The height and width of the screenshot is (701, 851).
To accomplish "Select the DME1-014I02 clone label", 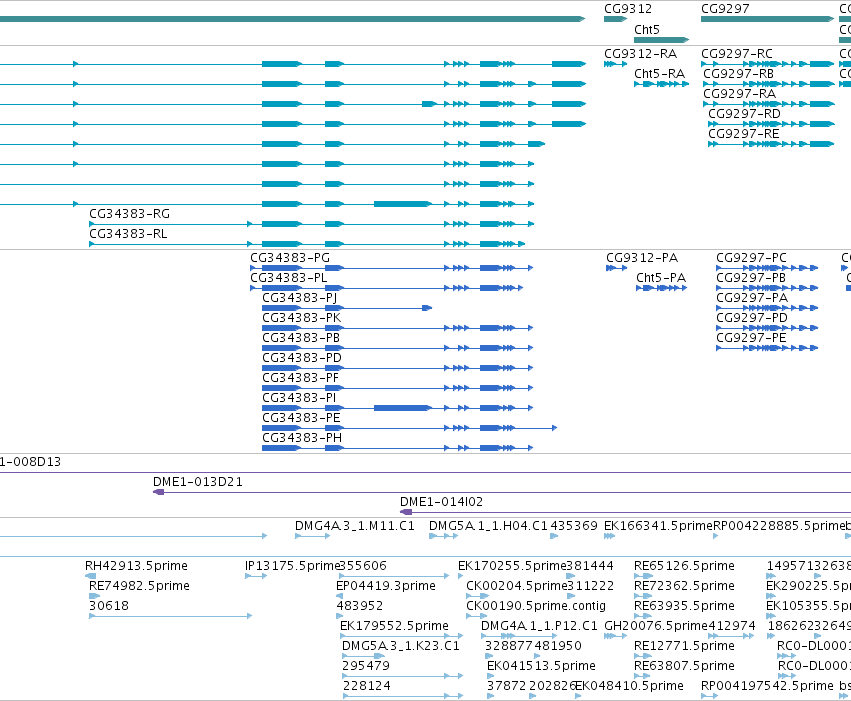I will coord(441,502).
